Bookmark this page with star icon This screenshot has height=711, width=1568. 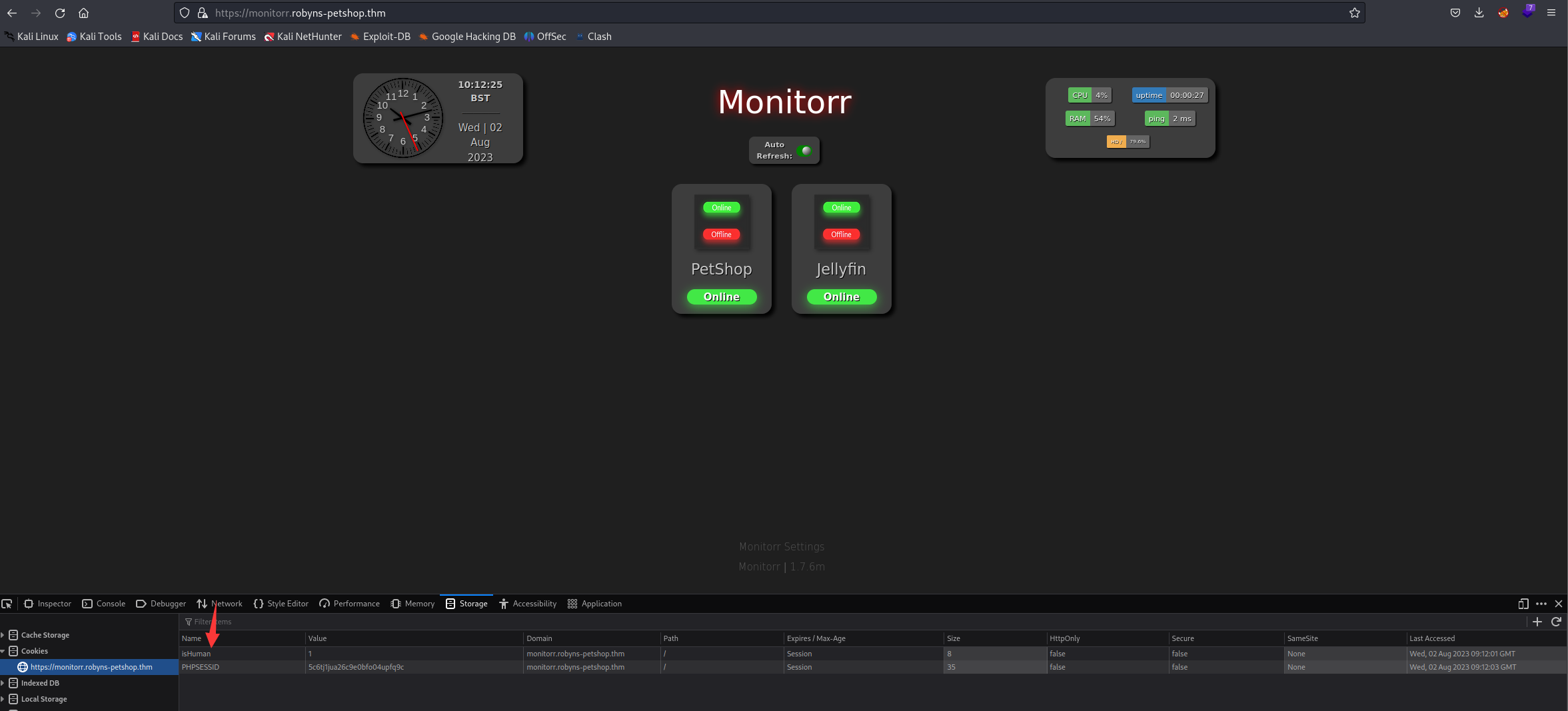tap(1354, 13)
